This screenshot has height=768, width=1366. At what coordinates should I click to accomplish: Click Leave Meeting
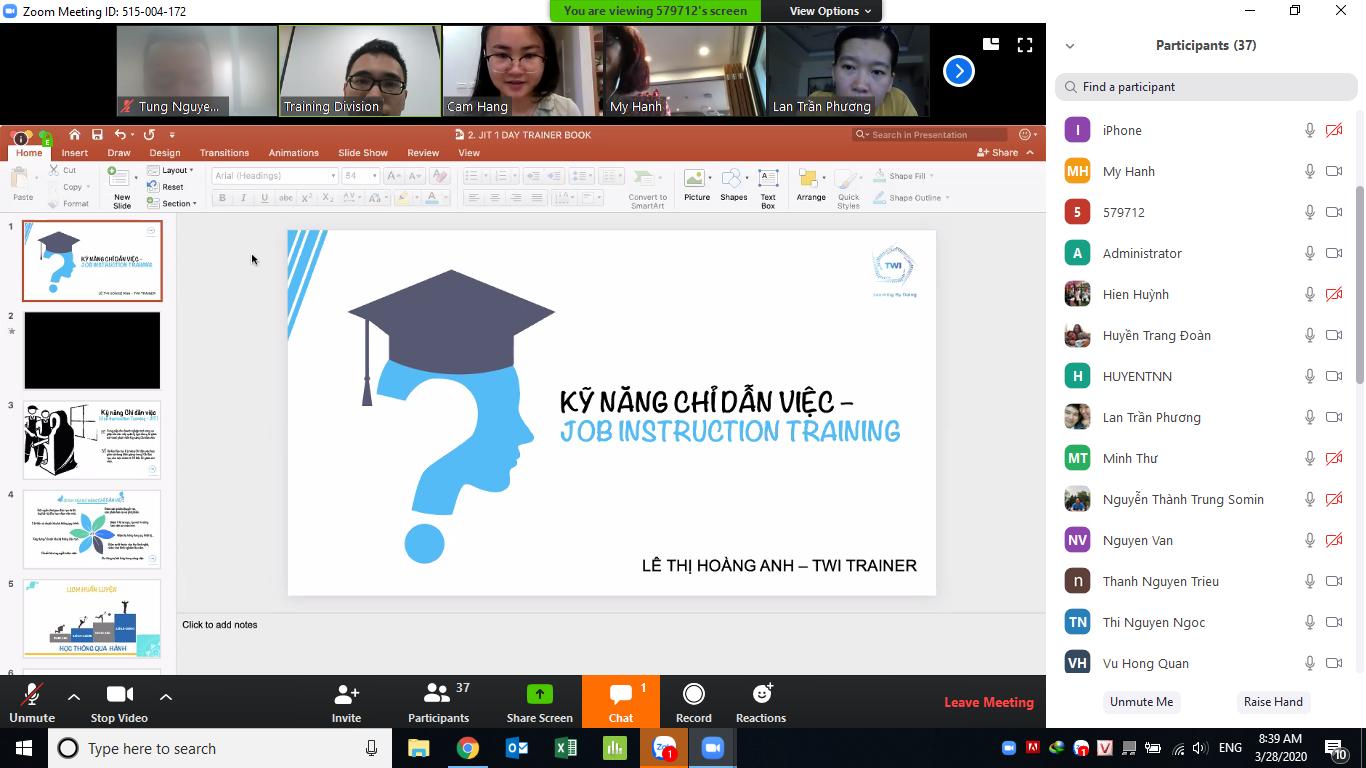(x=988, y=702)
